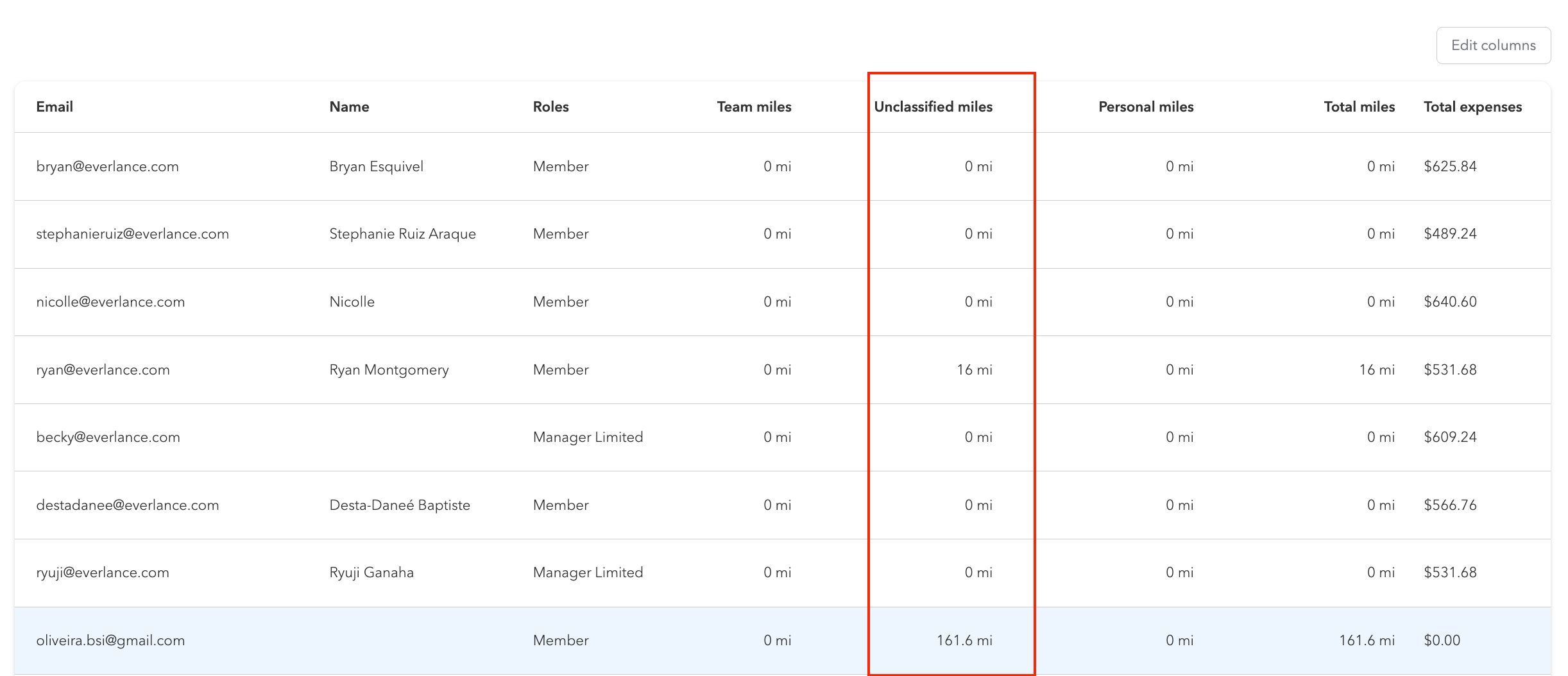1568x676 pixels.
Task: Click the Personal miles column header
Action: click(x=1145, y=107)
